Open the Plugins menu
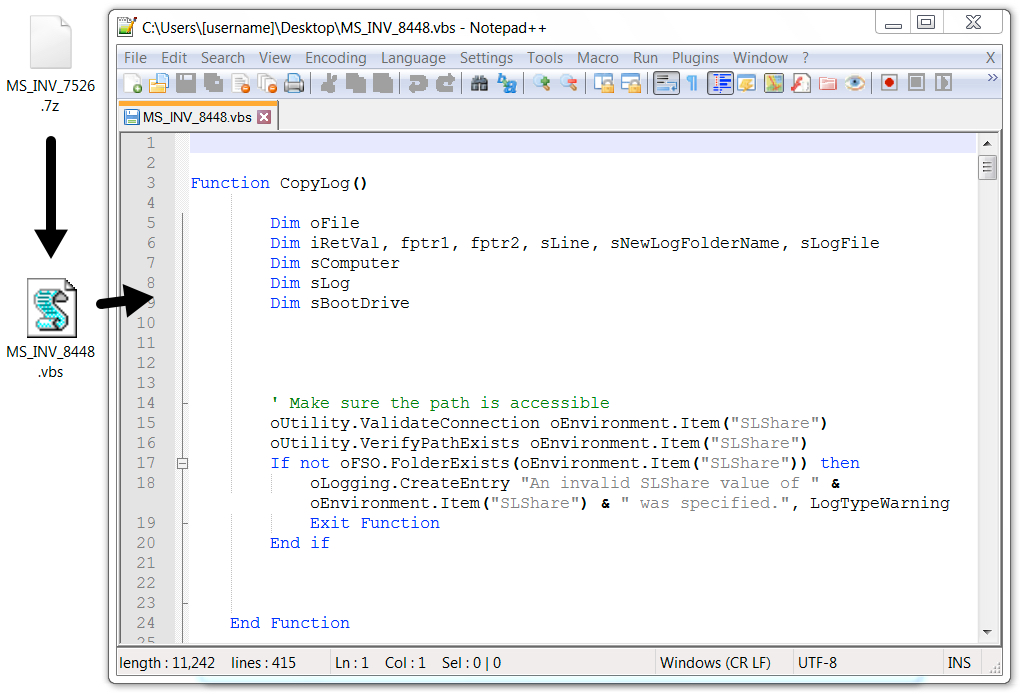The width and height of the screenshot is (1020, 697). 695,58
